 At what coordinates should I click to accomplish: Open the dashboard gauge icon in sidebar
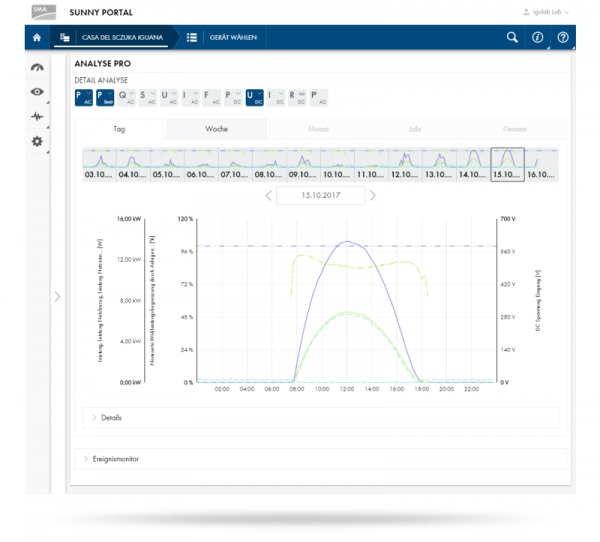click(x=37, y=68)
